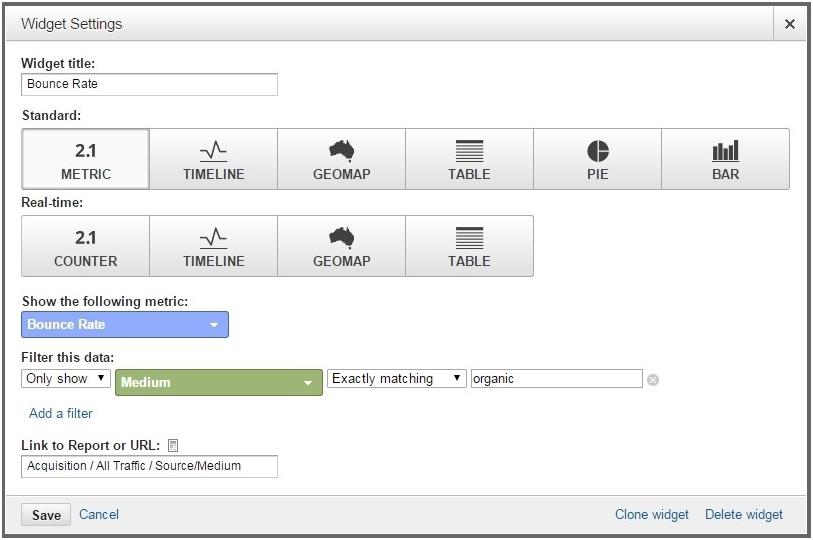Select the real-time Timeline widget
The width and height of the screenshot is (813, 540).
click(x=214, y=246)
